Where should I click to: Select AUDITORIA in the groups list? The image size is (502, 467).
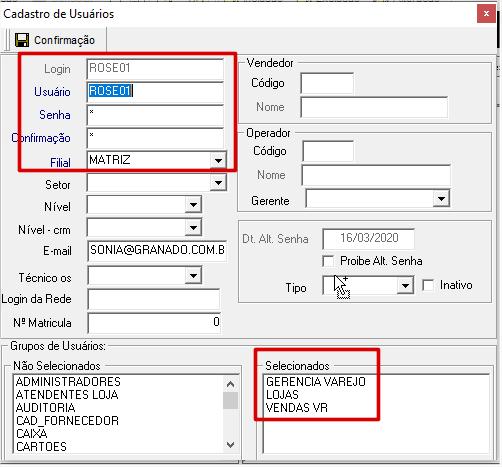click(x=46, y=408)
